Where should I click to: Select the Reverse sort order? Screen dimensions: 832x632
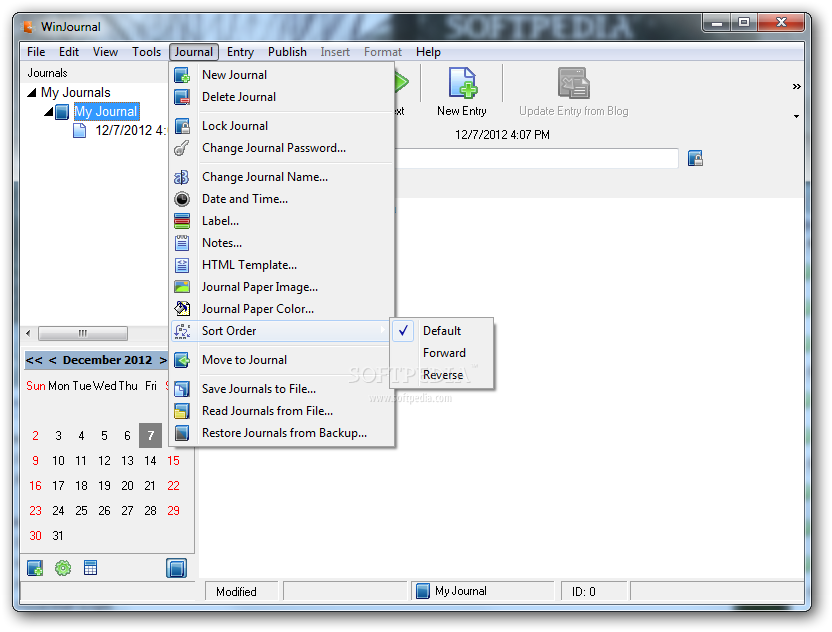(443, 375)
